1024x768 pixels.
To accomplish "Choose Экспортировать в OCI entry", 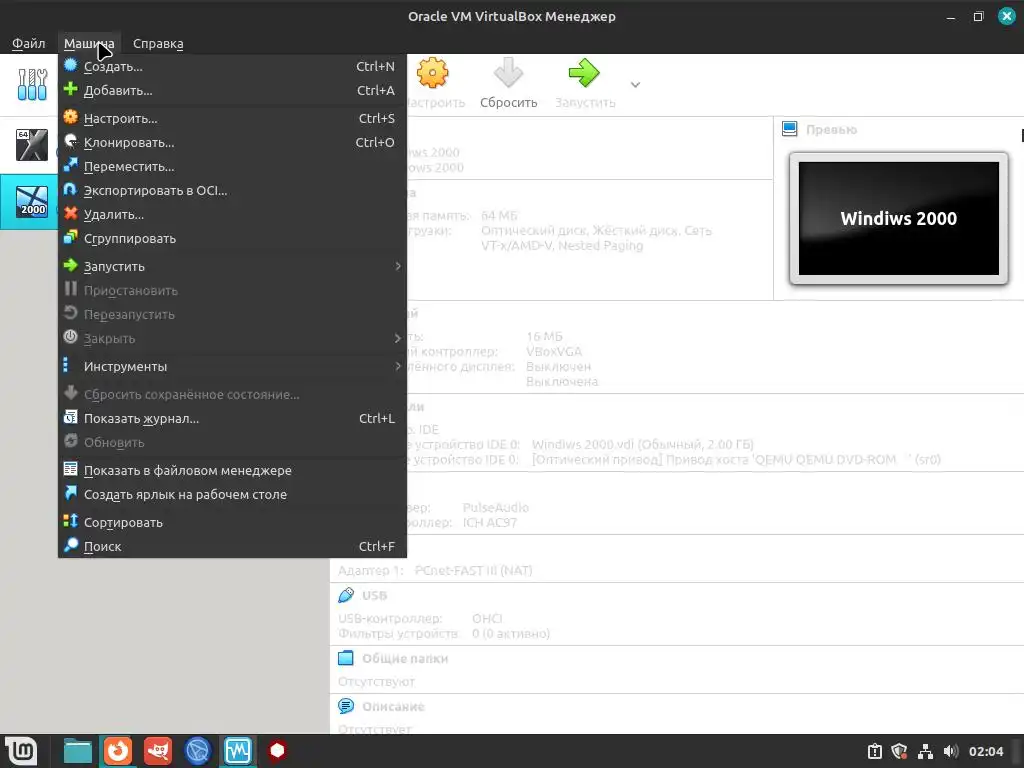I will coord(232,191).
